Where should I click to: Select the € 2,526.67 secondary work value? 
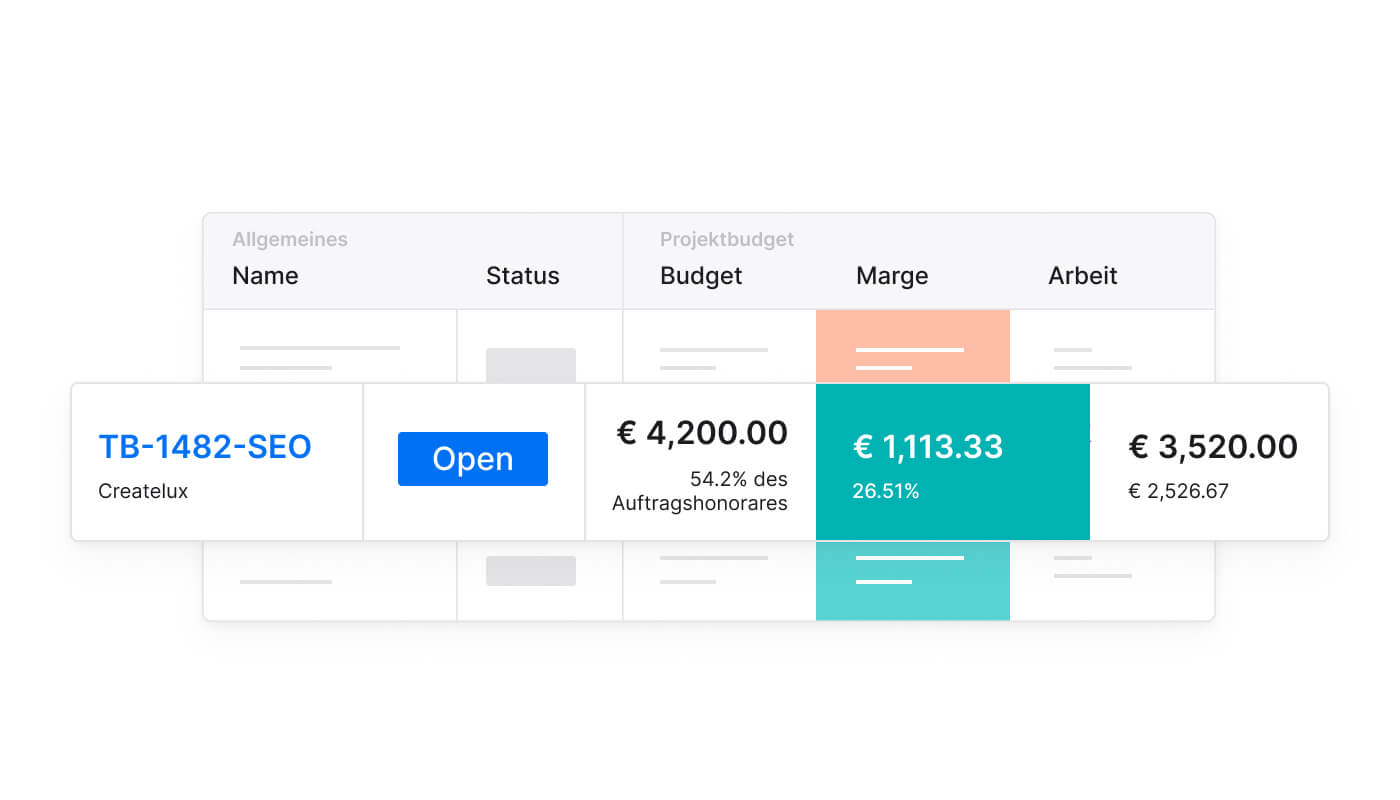click(1178, 492)
